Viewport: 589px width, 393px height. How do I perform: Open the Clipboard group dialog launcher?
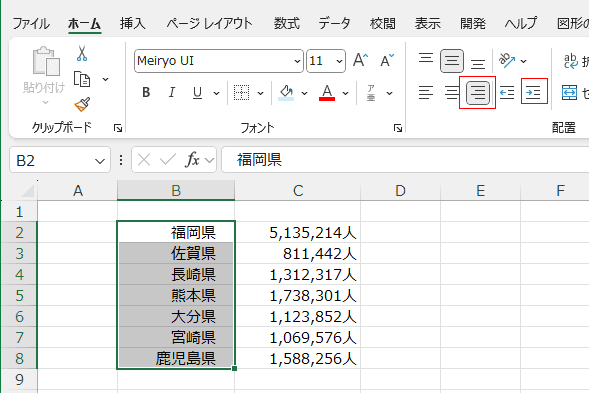(x=118, y=128)
